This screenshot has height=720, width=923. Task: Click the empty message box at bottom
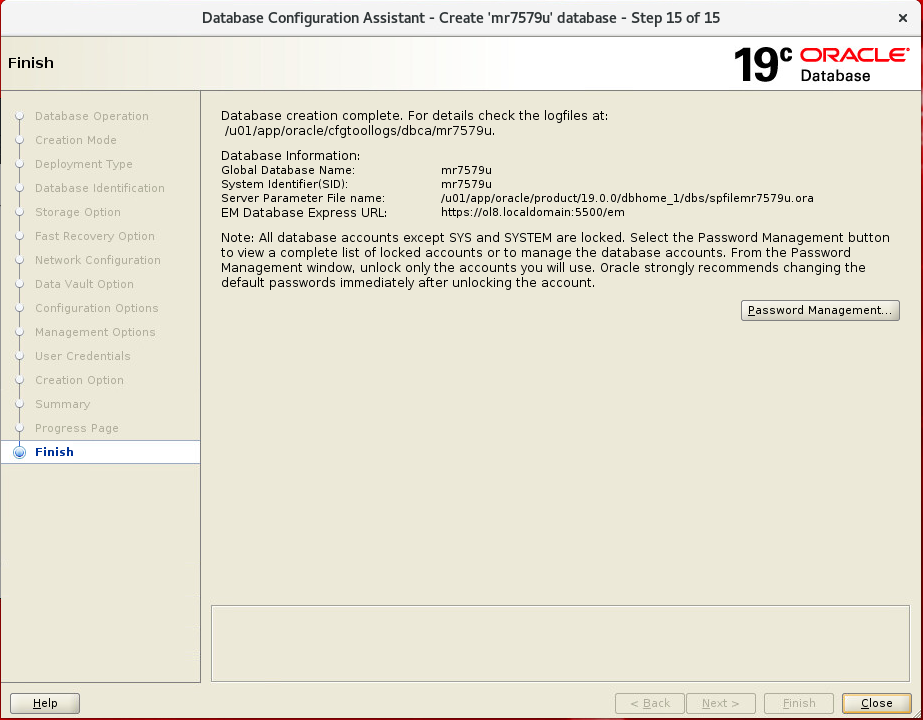pos(560,643)
